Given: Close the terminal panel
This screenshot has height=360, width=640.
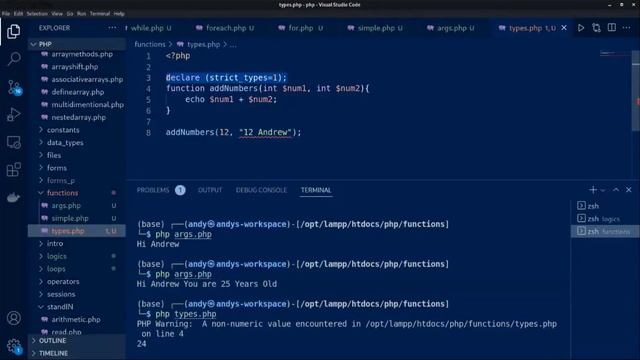Looking at the screenshot, I should click(x=629, y=190).
